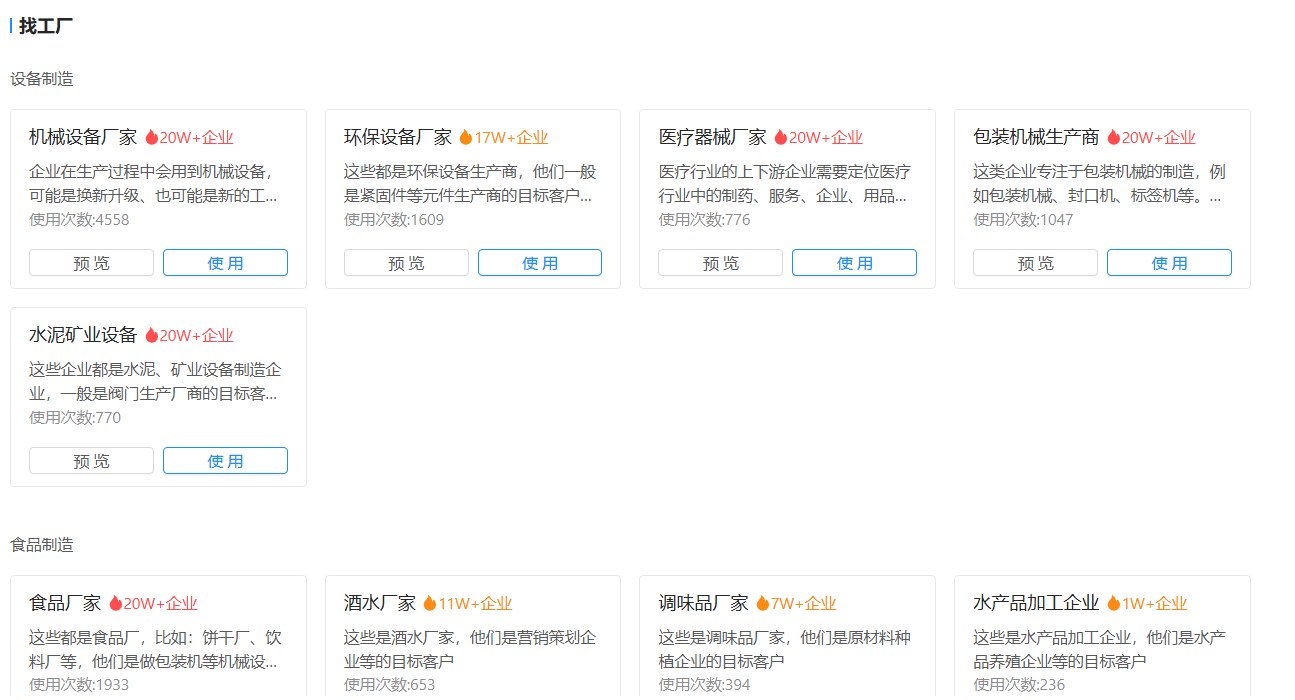
Task: Open the 调味品厂家 card title
Action: pyautogui.click(x=703, y=603)
